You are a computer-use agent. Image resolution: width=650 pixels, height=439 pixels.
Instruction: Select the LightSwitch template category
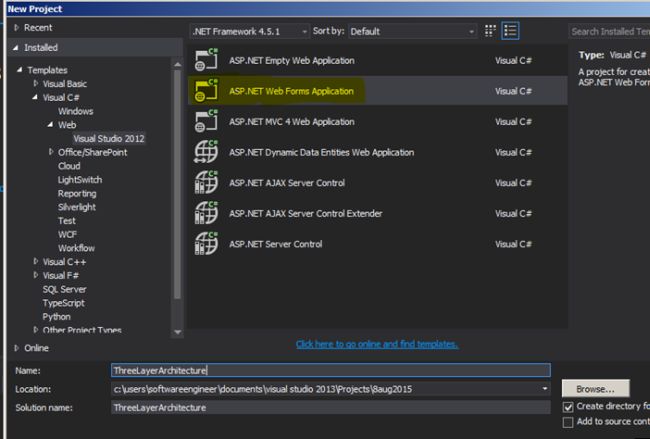[80, 179]
